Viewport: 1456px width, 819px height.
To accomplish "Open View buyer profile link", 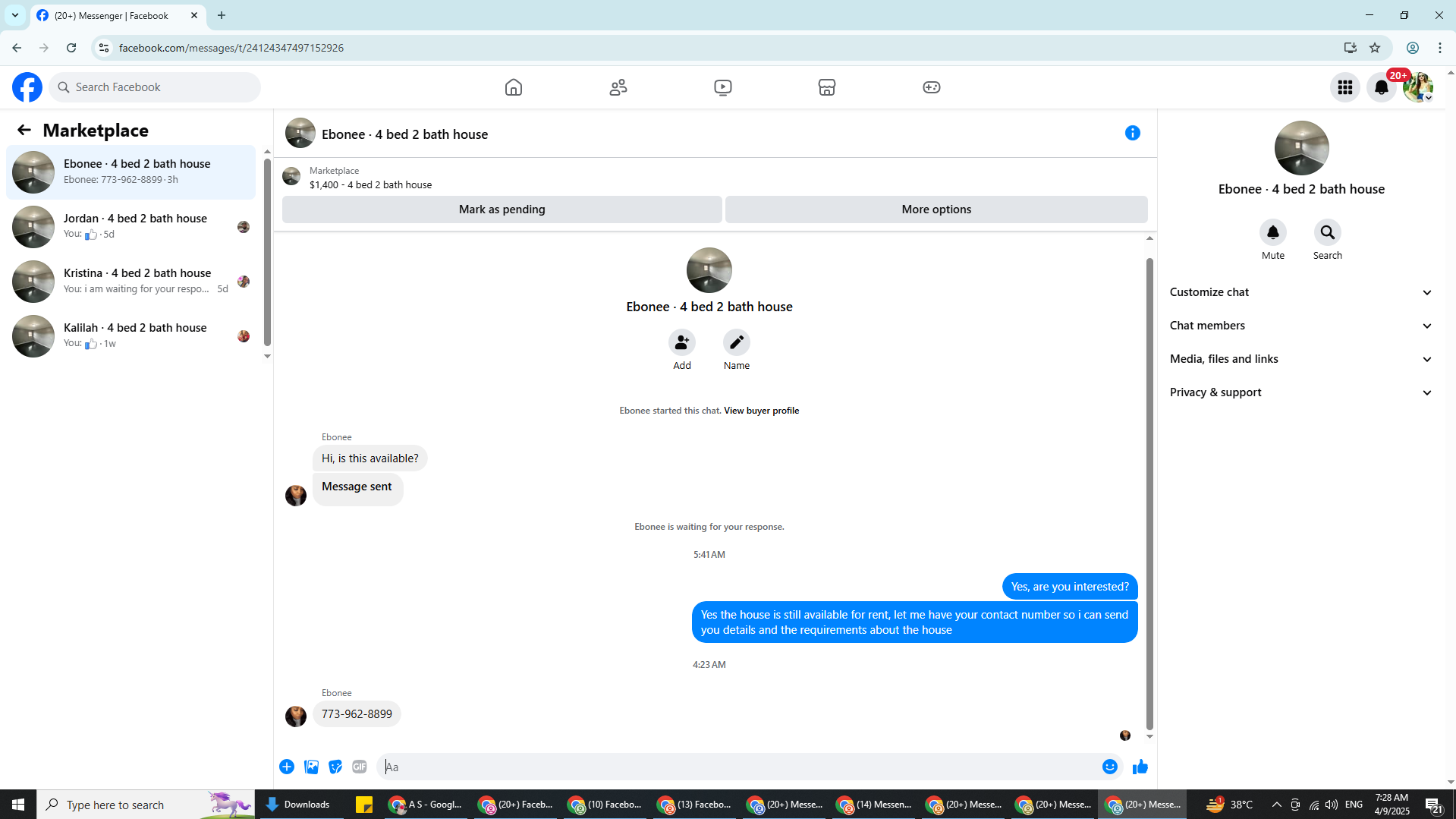I will point(761,411).
